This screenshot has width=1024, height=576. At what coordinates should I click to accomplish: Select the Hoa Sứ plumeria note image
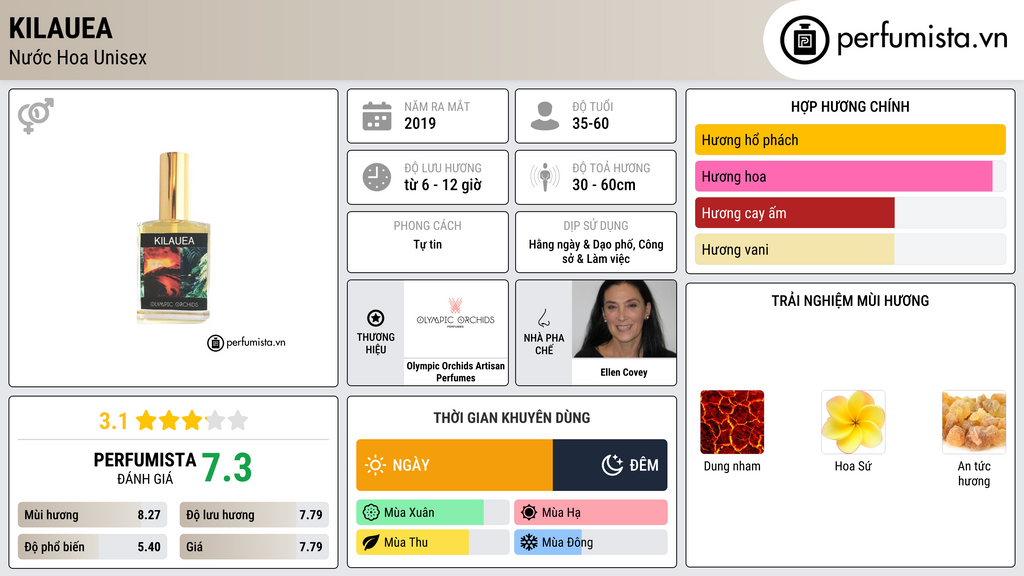853,422
